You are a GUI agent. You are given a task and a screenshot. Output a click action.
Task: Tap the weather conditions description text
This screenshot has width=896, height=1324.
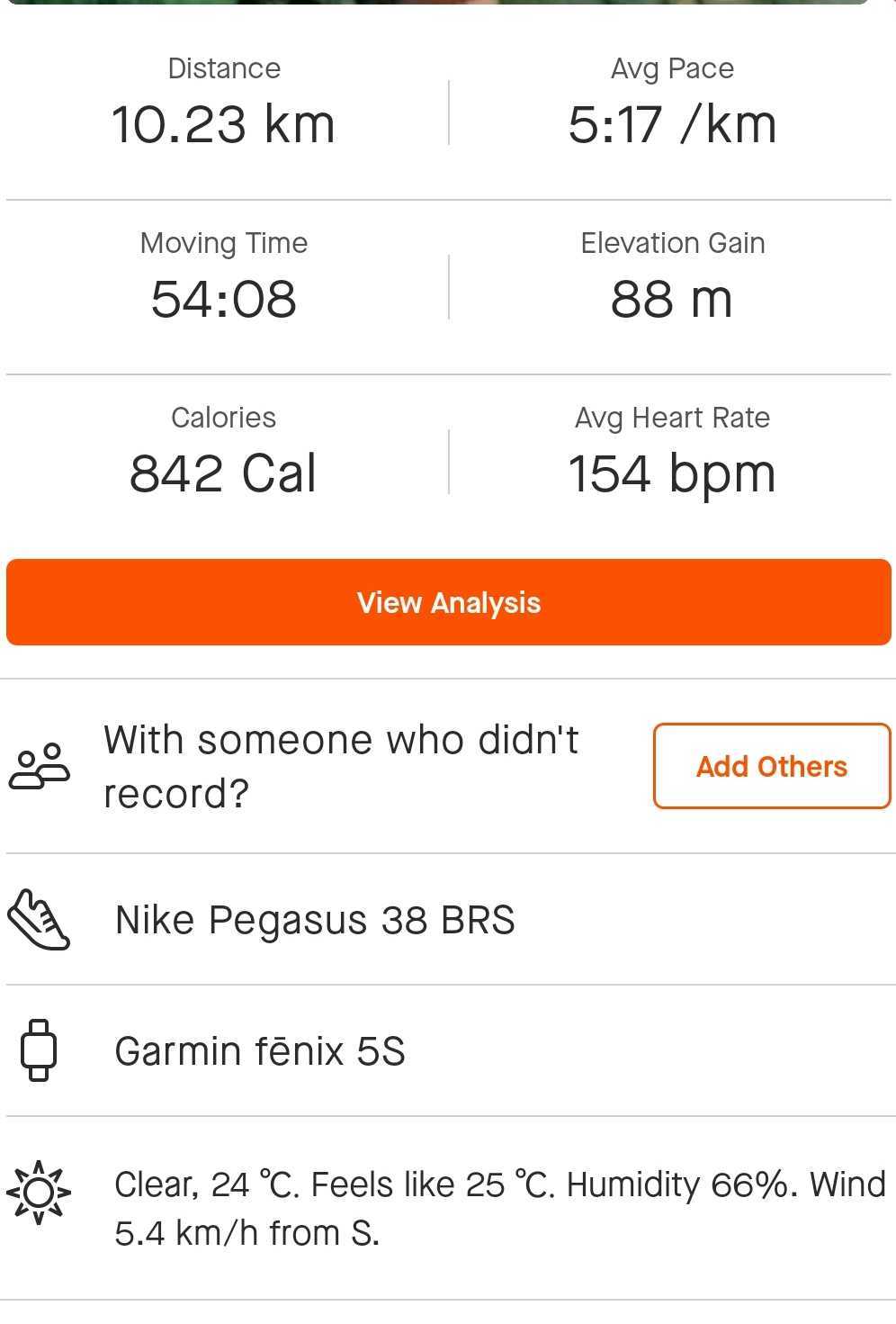tap(500, 1208)
